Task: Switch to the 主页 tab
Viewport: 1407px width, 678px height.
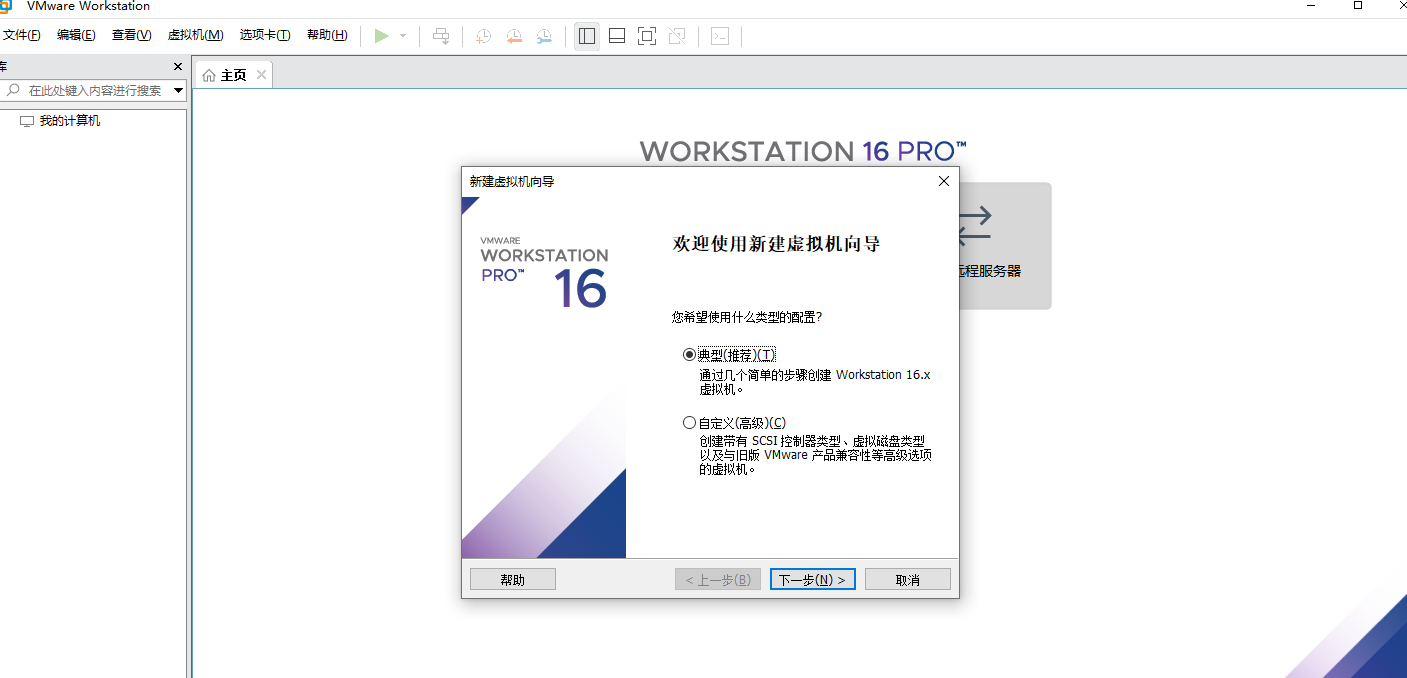Action: [233, 75]
